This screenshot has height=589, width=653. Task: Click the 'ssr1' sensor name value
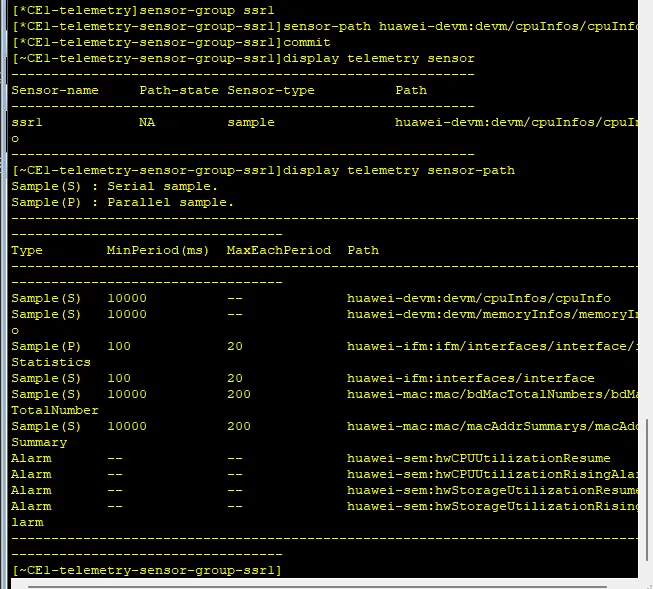pos(27,122)
